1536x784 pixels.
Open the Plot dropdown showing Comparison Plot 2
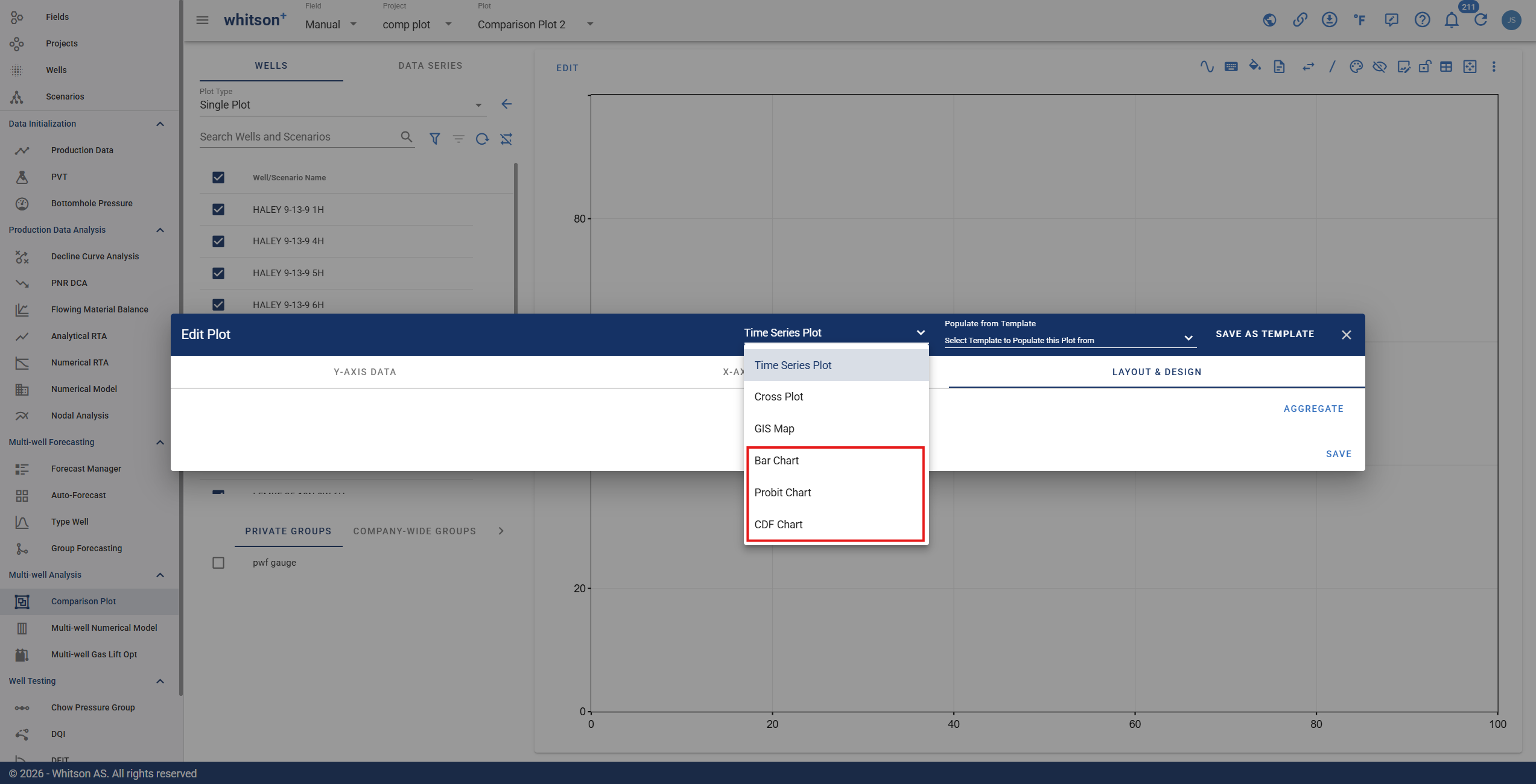tap(536, 24)
